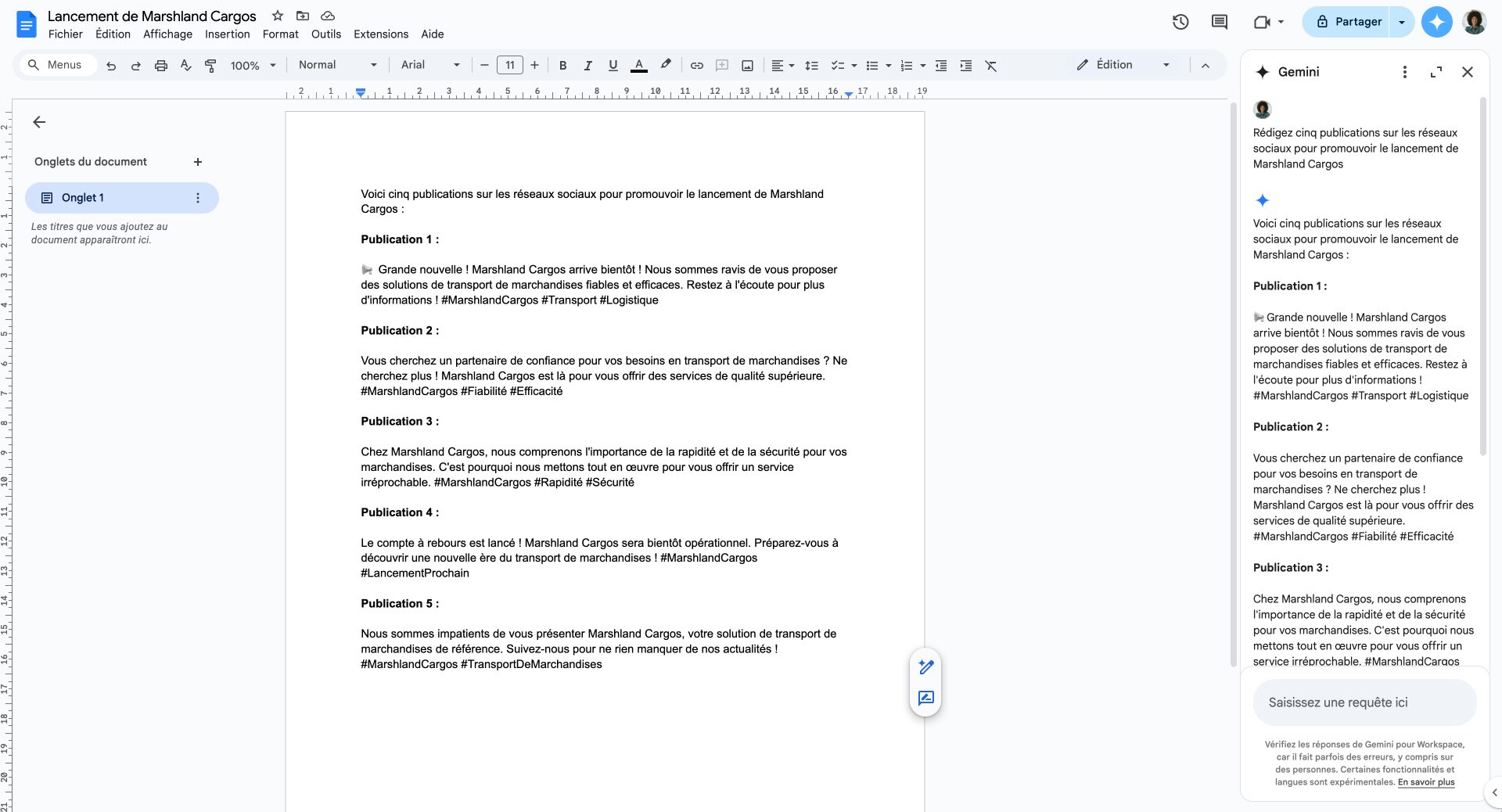Open the En savoir plus link
Image resolution: width=1502 pixels, height=812 pixels.
point(1426,782)
